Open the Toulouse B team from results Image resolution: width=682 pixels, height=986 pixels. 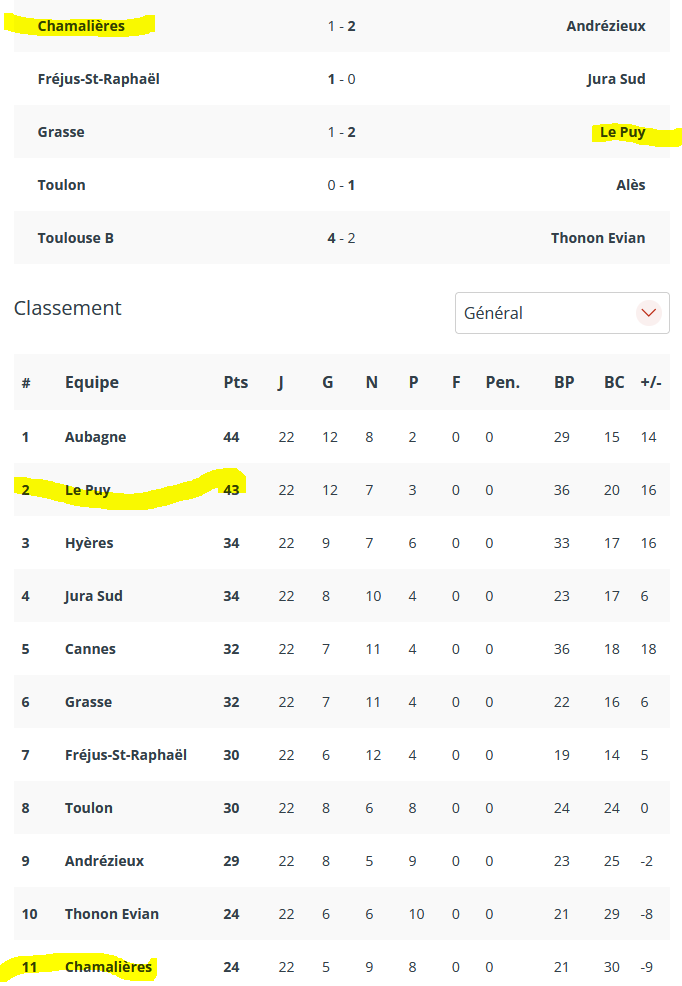(75, 238)
